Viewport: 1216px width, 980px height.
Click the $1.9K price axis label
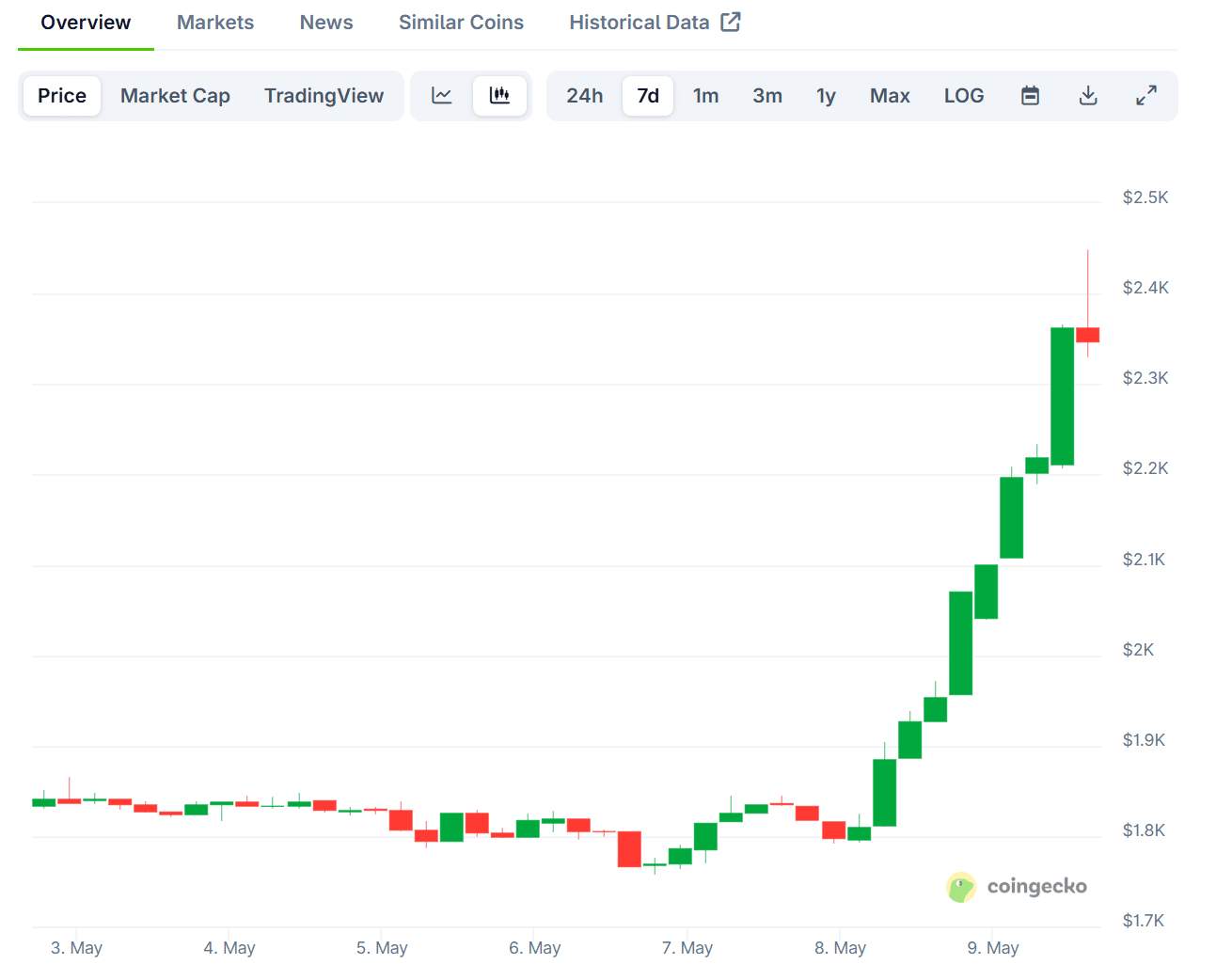click(x=1144, y=739)
